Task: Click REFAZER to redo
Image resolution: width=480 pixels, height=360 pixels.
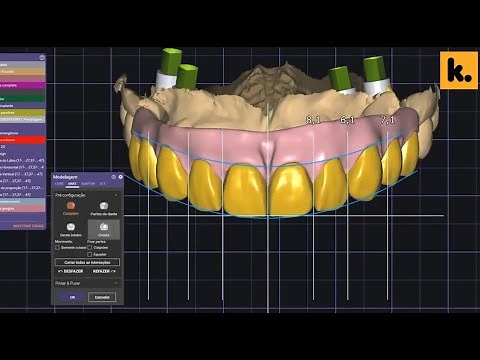Action: (x=104, y=271)
